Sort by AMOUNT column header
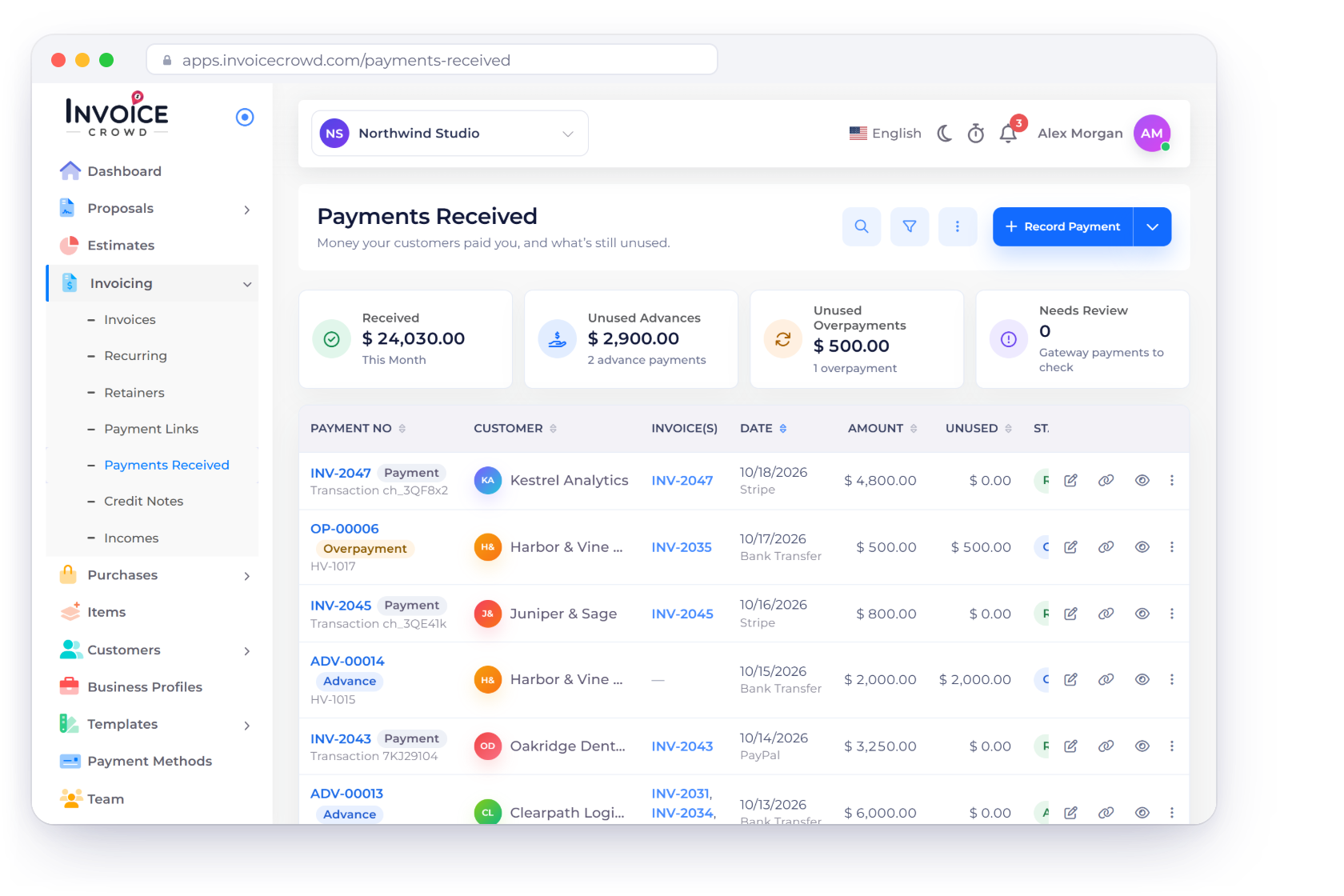 [882, 429]
